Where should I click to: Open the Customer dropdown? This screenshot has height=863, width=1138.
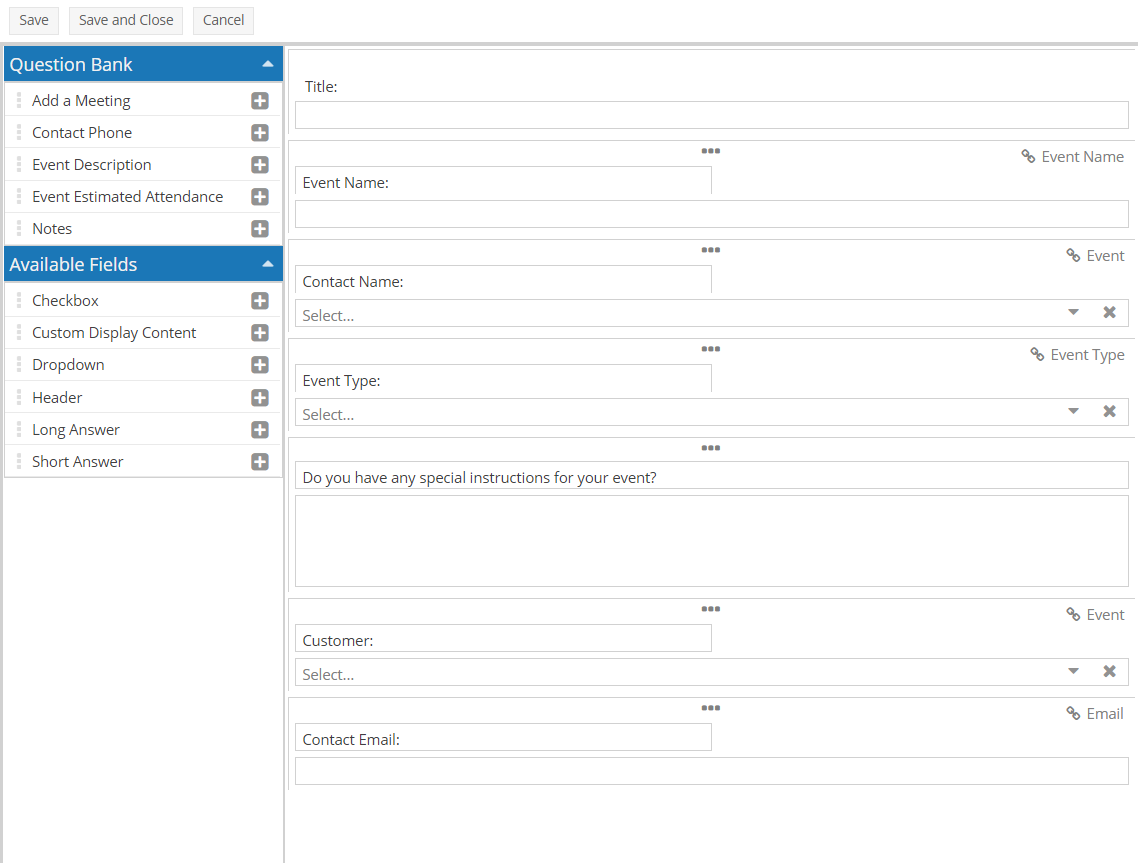coord(1073,671)
